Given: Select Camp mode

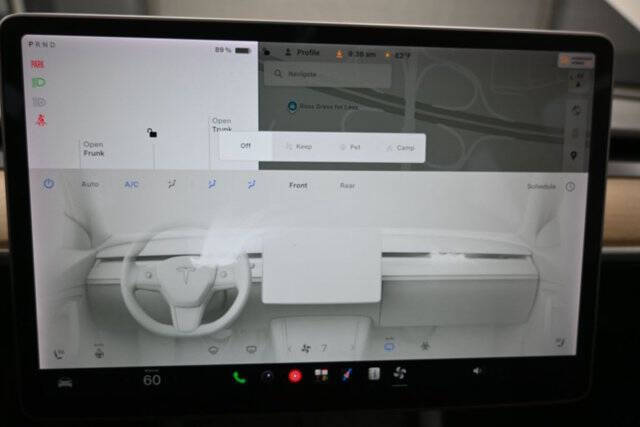Looking at the screenshot, I should (400, 148).
